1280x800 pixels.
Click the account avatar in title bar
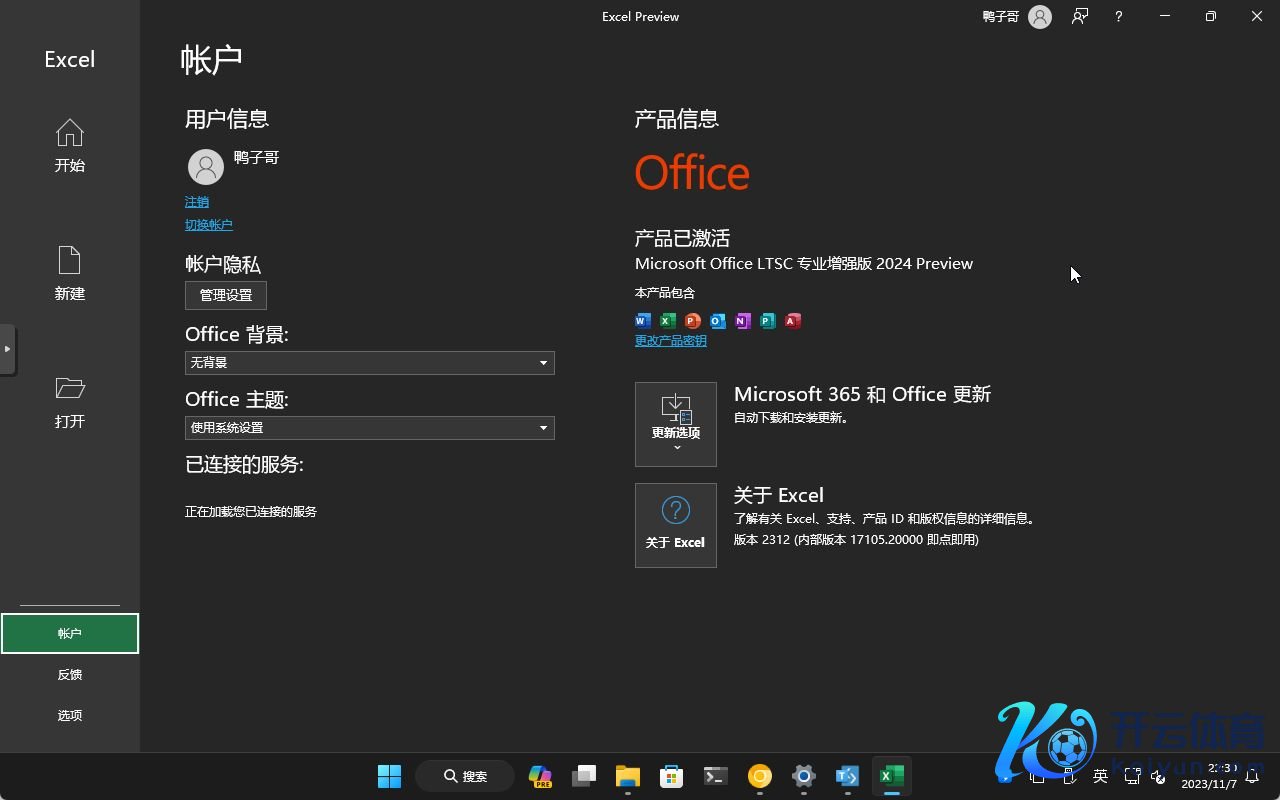1040,17
